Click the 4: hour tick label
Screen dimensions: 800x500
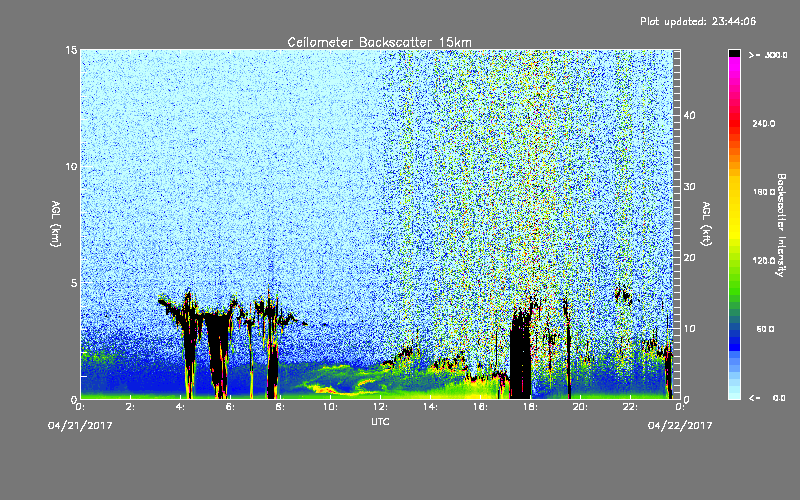point(180,407)
